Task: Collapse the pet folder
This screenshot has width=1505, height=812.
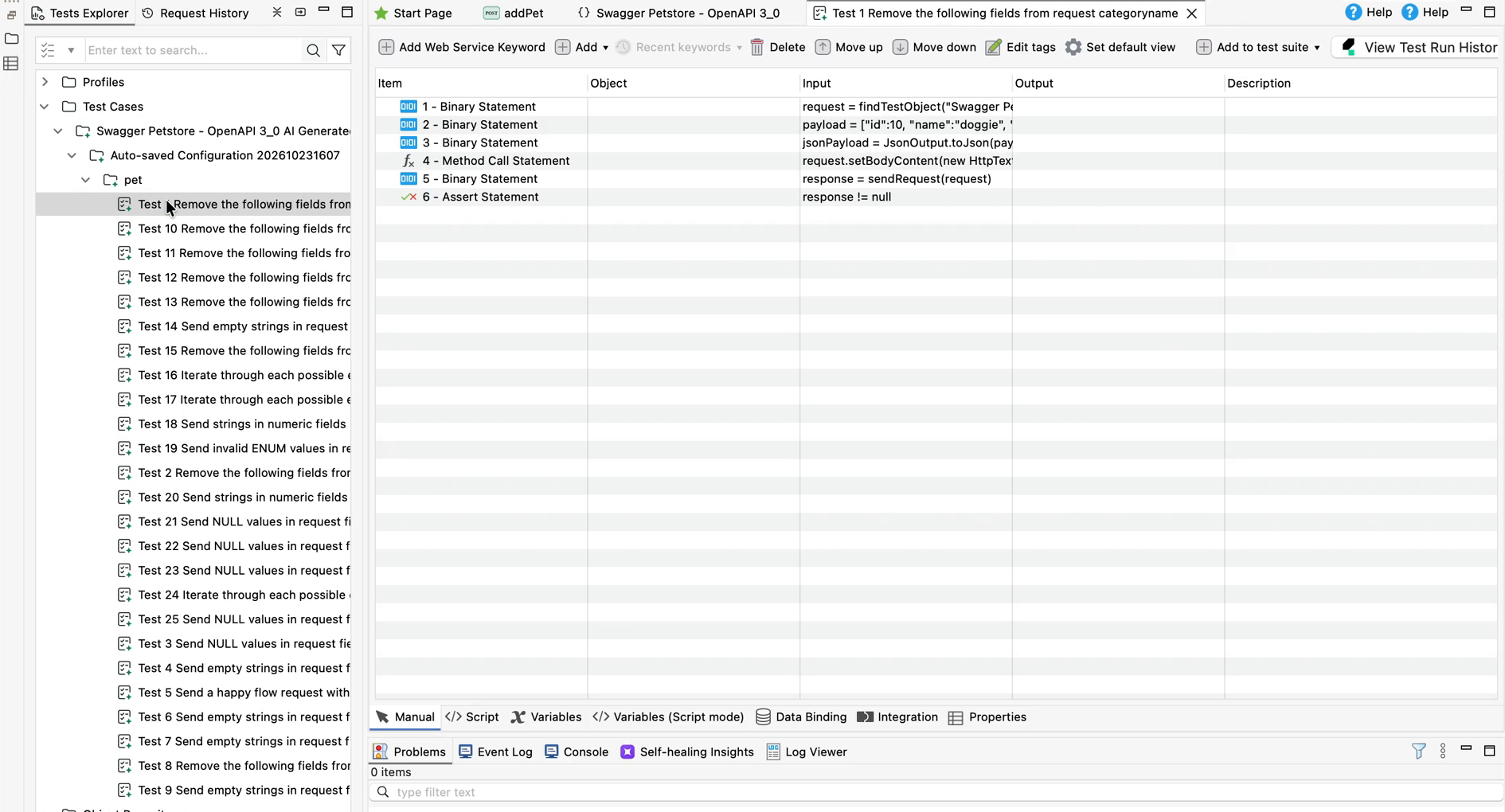Action: pos(86,180)
